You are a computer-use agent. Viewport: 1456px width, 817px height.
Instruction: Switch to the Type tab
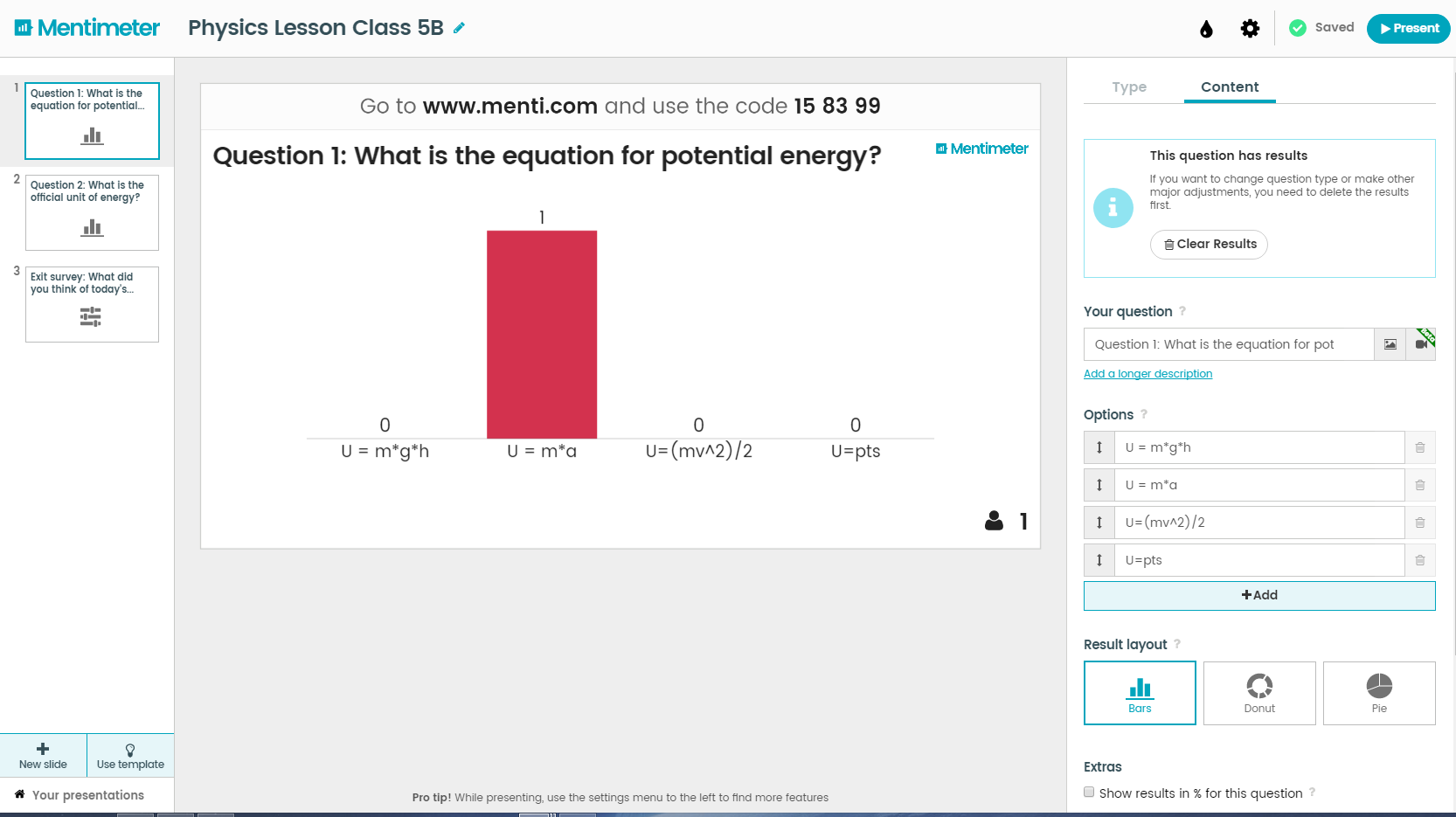tap(1129, 87)
